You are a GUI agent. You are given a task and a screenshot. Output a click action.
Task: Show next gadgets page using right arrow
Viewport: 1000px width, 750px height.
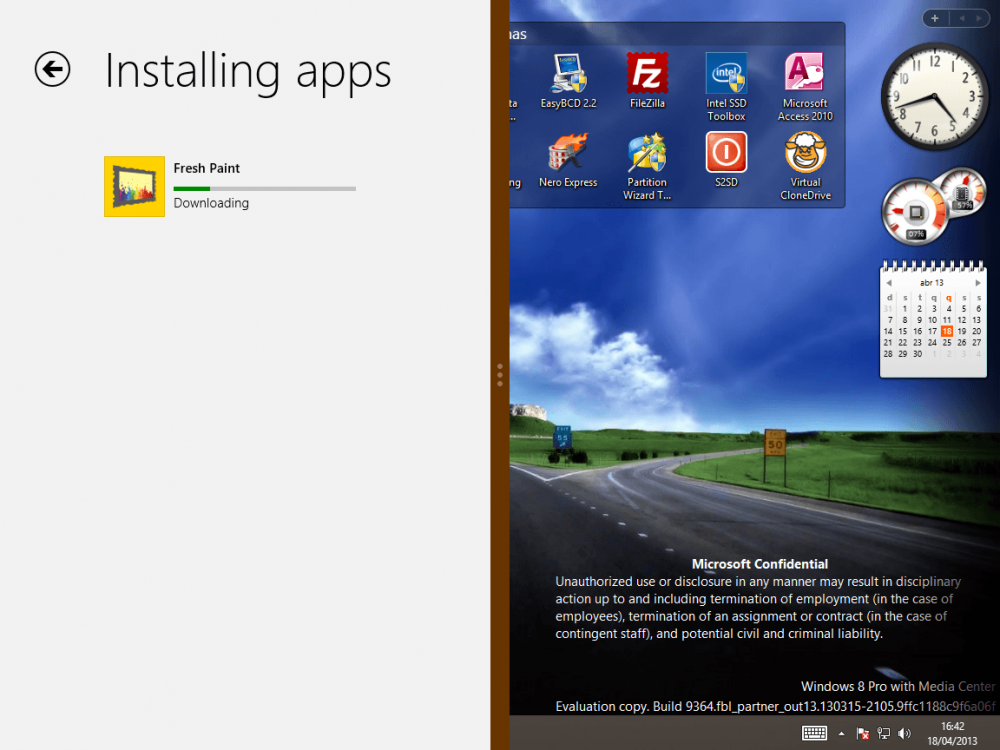(978, 18)
